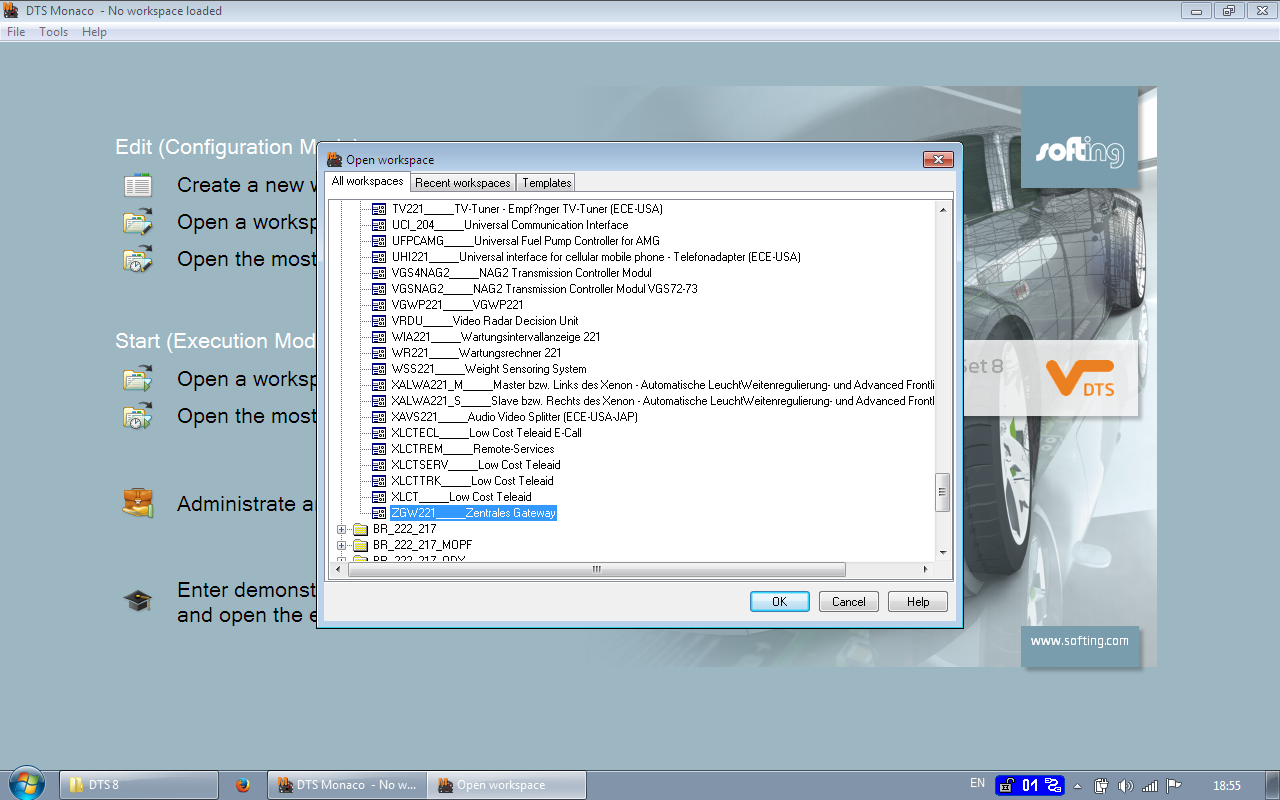Screen dimensions: 1280x800
Task: Switch to the Recent workspaces tab
Action: click(463, 183)
